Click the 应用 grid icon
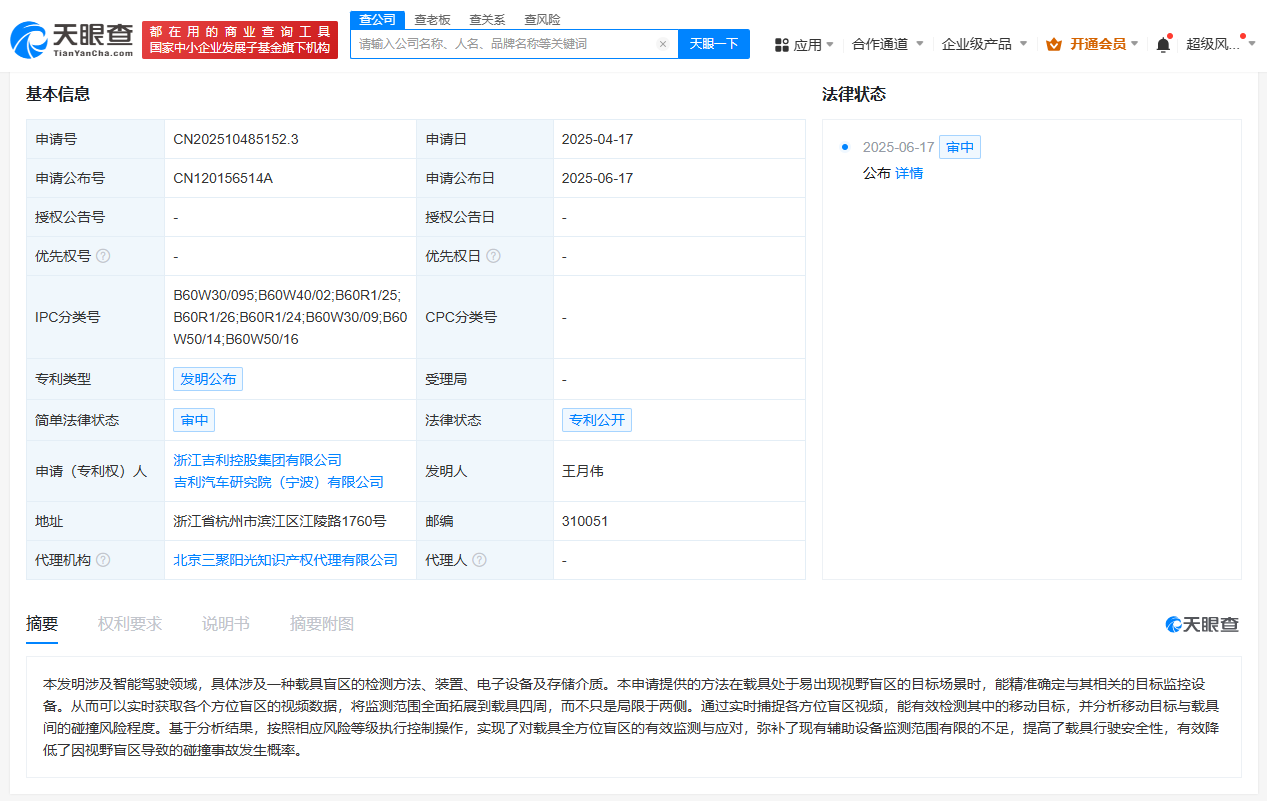1267x801 pixels. [x=782, y=44]
